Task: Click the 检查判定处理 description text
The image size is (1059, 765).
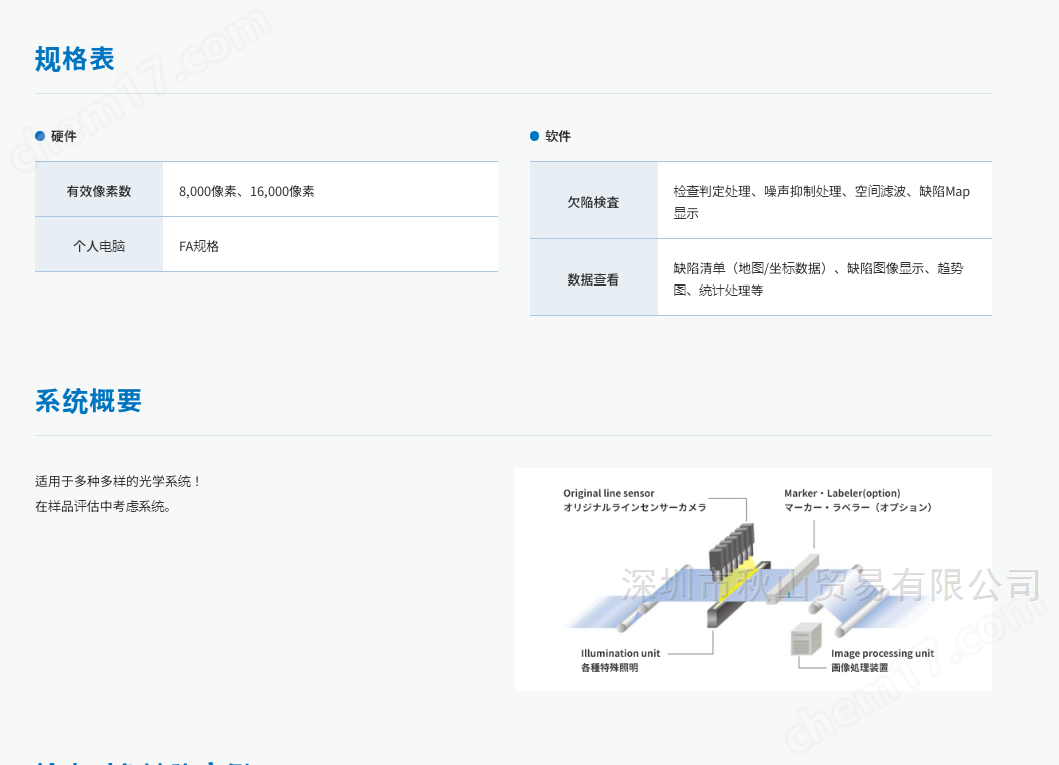Action: 821,202
